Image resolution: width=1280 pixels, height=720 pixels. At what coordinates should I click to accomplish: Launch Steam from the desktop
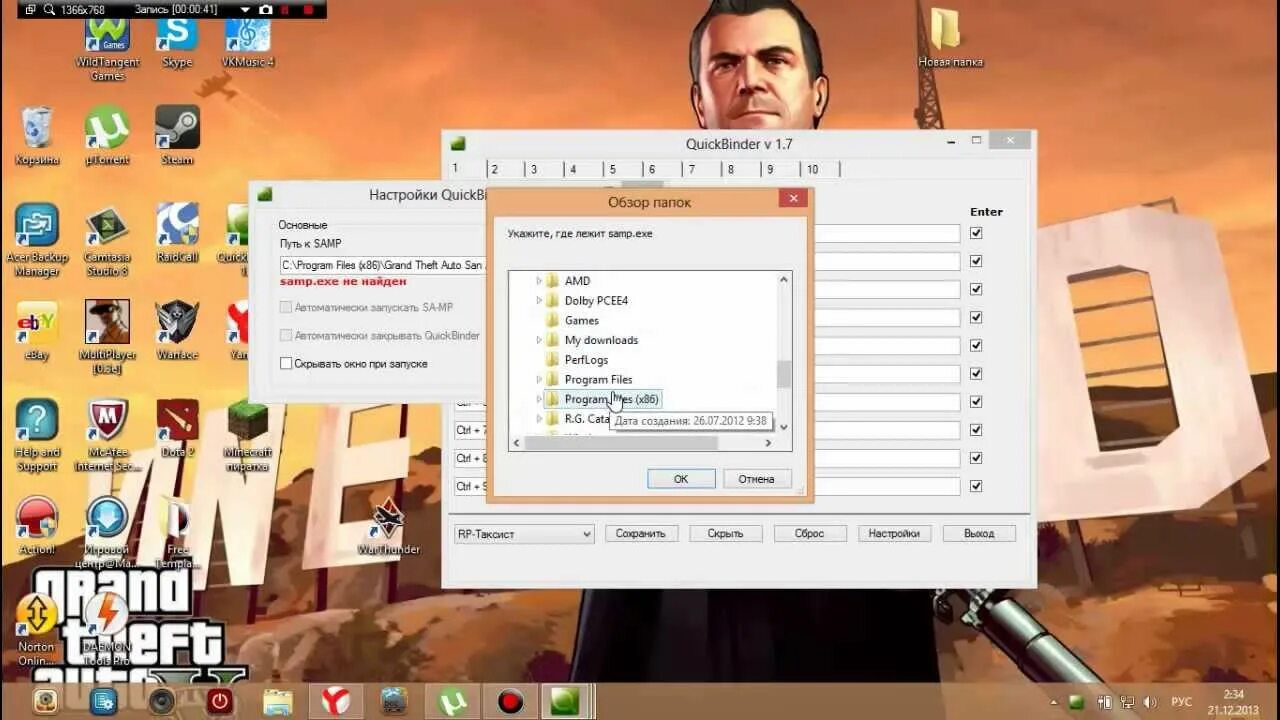coord(177,135)
